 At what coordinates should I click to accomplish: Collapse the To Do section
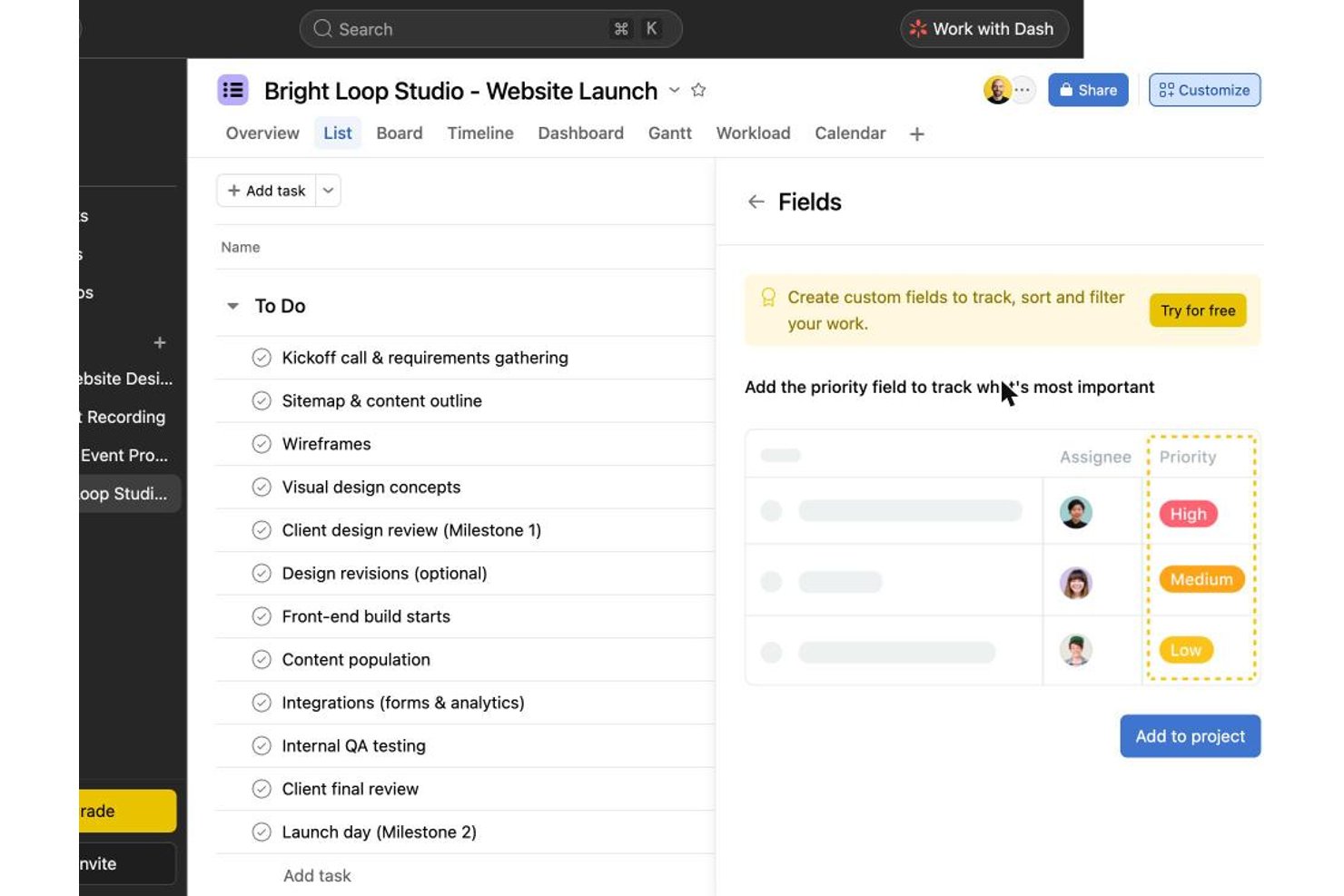tap(232, 306)
